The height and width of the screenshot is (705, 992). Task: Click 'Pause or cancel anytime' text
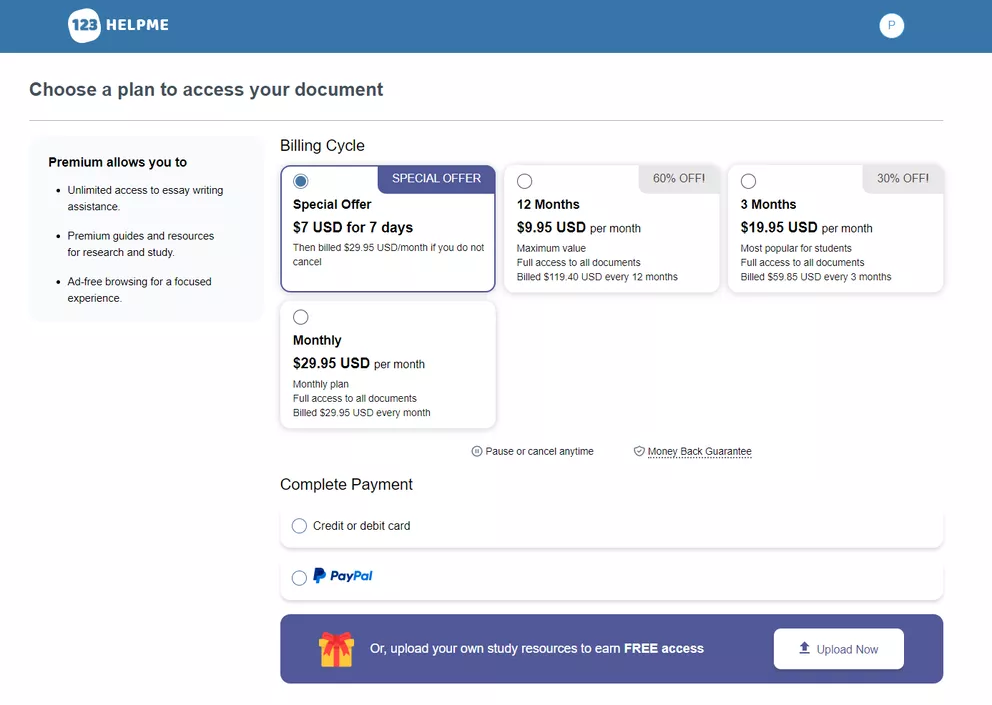click(x=539, y=451)
